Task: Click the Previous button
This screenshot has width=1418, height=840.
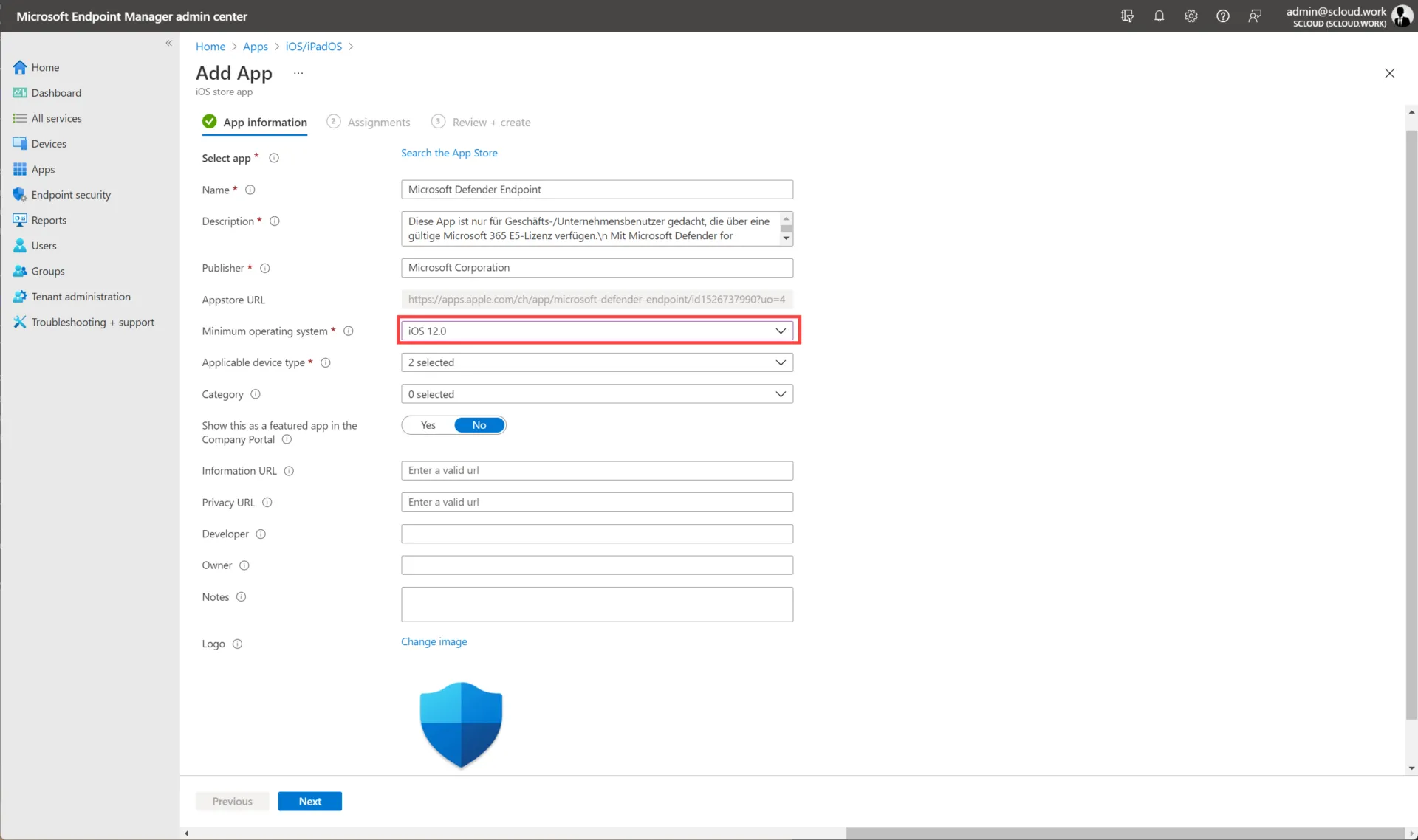Action: coord(232,801)
